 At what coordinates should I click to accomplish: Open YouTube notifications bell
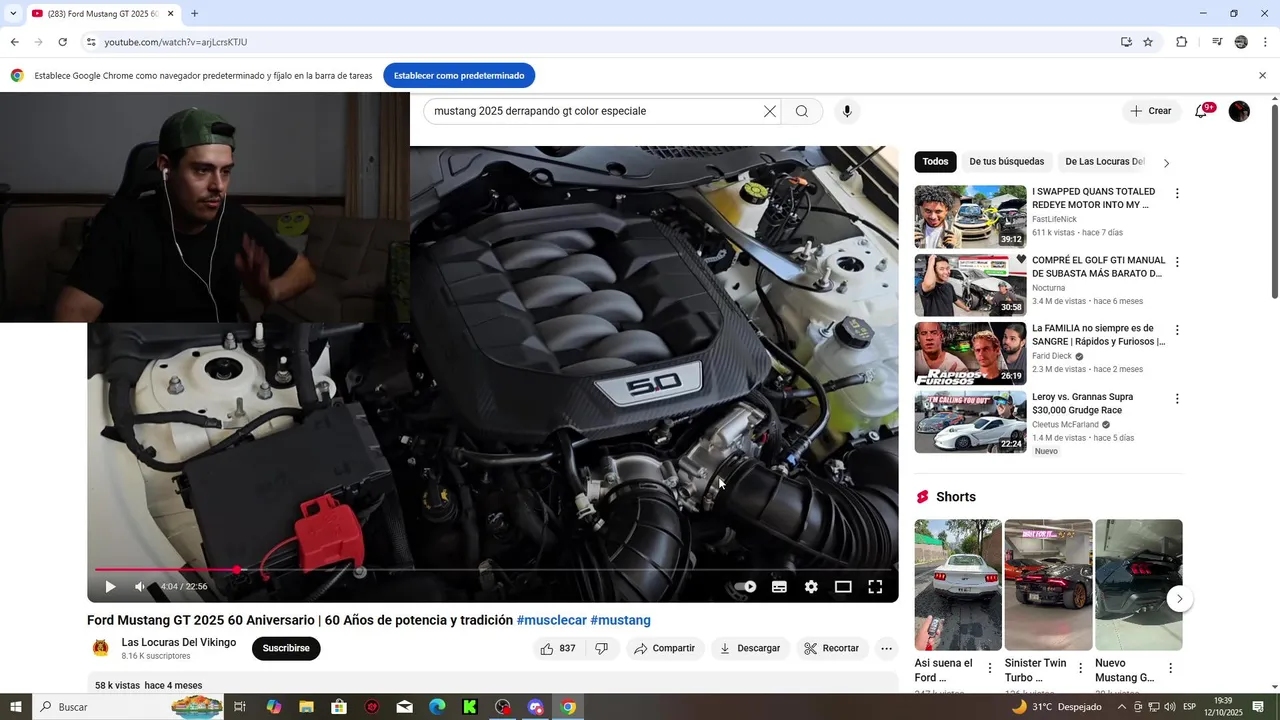point(1201,111)
